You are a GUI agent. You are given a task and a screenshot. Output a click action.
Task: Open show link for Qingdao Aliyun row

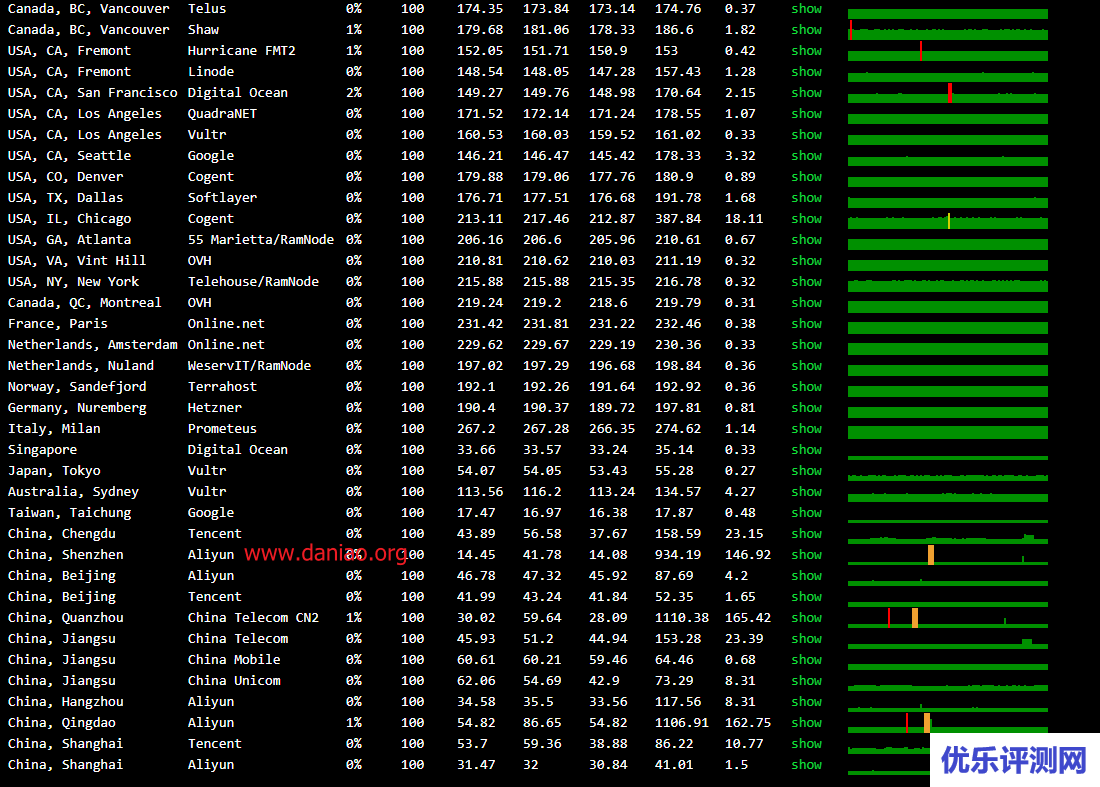pyautogui.click(x=806, y=723)
